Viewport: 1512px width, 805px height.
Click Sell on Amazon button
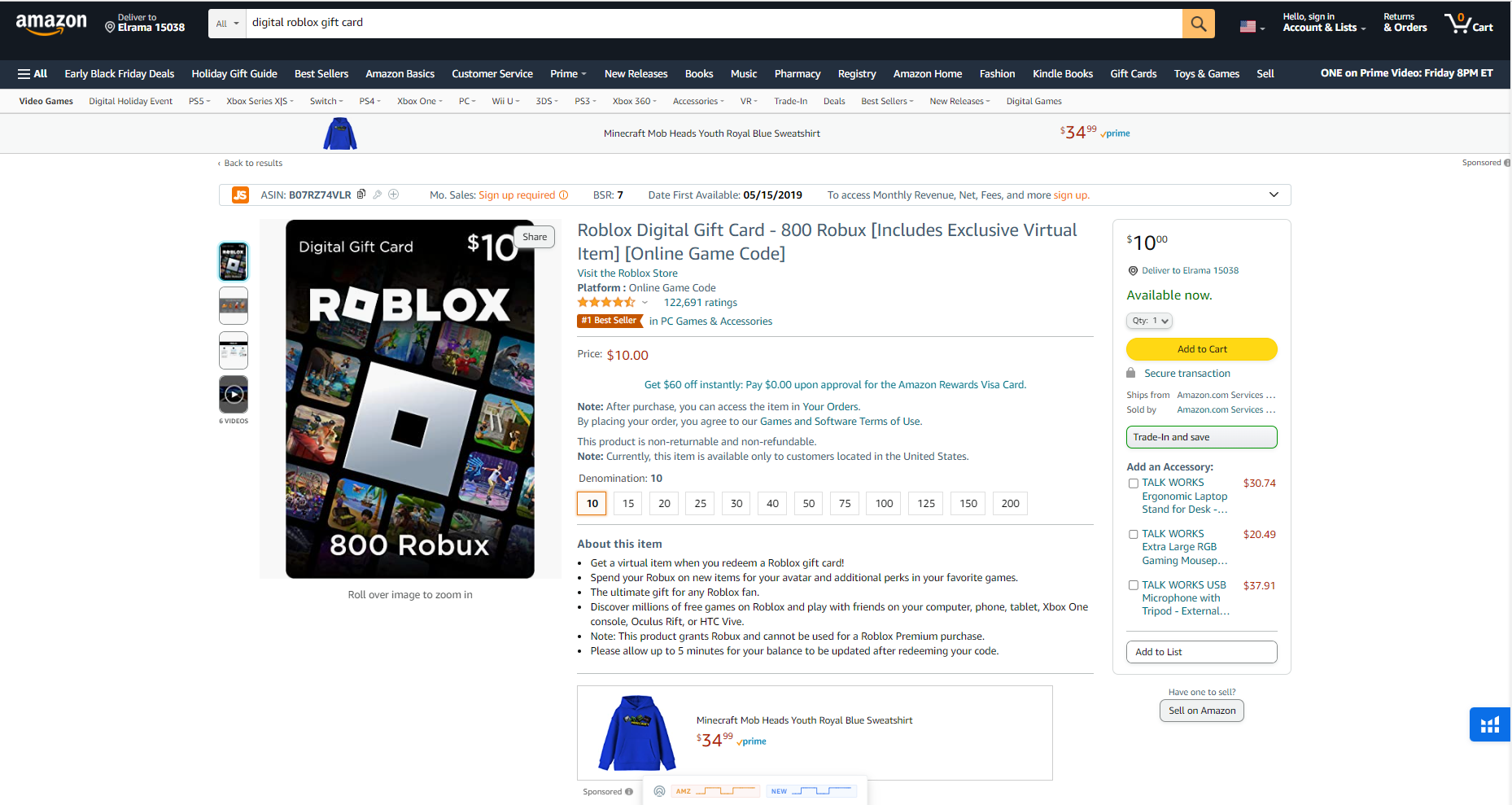click(x=1202, y=711)
